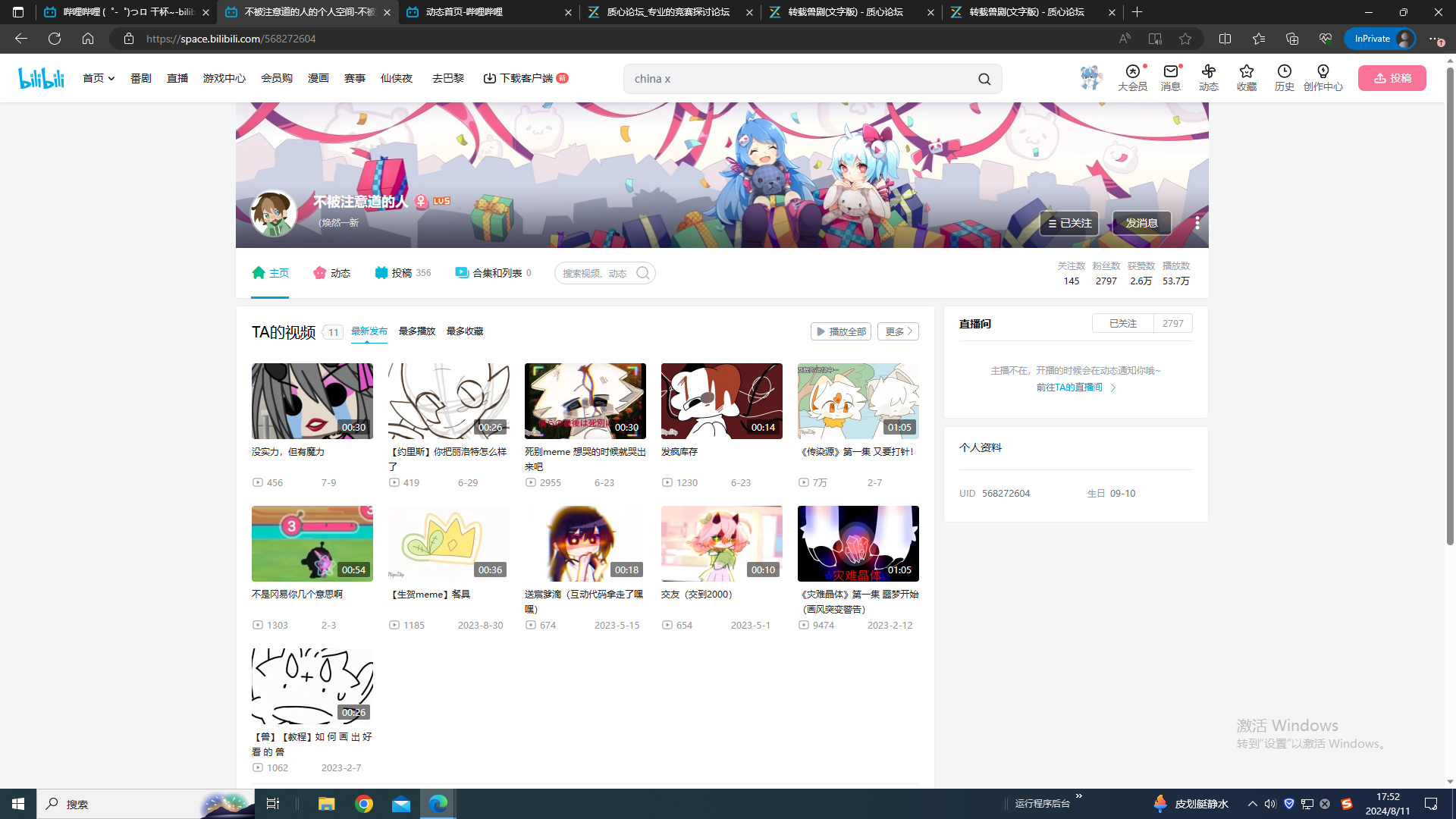Open Windows Start menu
1456x819 pixels.
point(18,804)
